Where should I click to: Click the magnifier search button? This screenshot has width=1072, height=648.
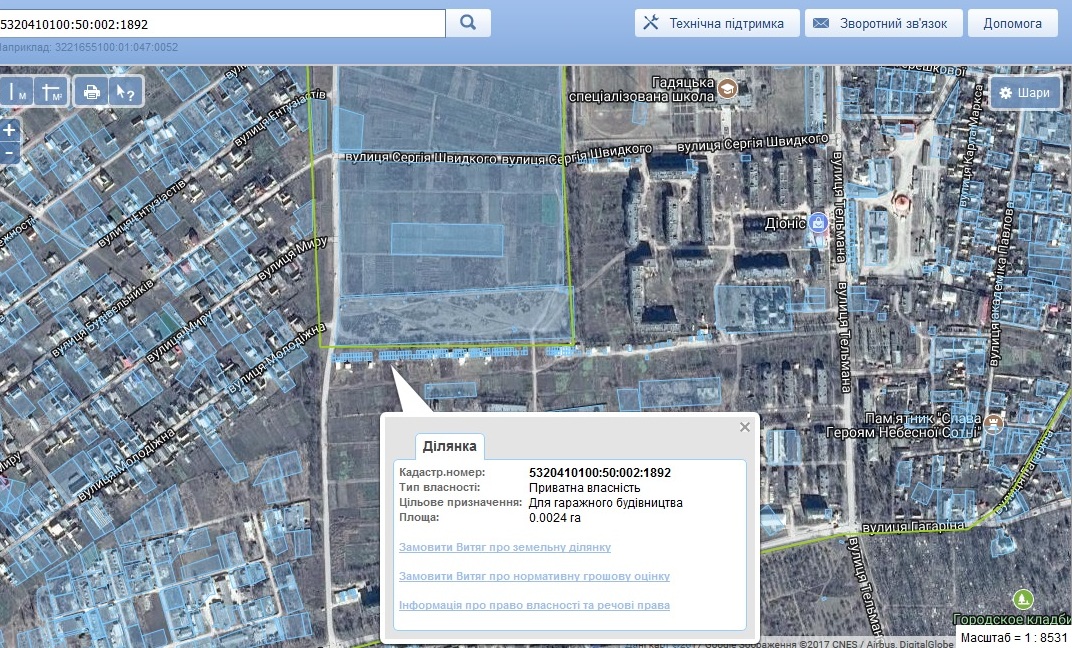pyautogui.click(x=468, y=23)
